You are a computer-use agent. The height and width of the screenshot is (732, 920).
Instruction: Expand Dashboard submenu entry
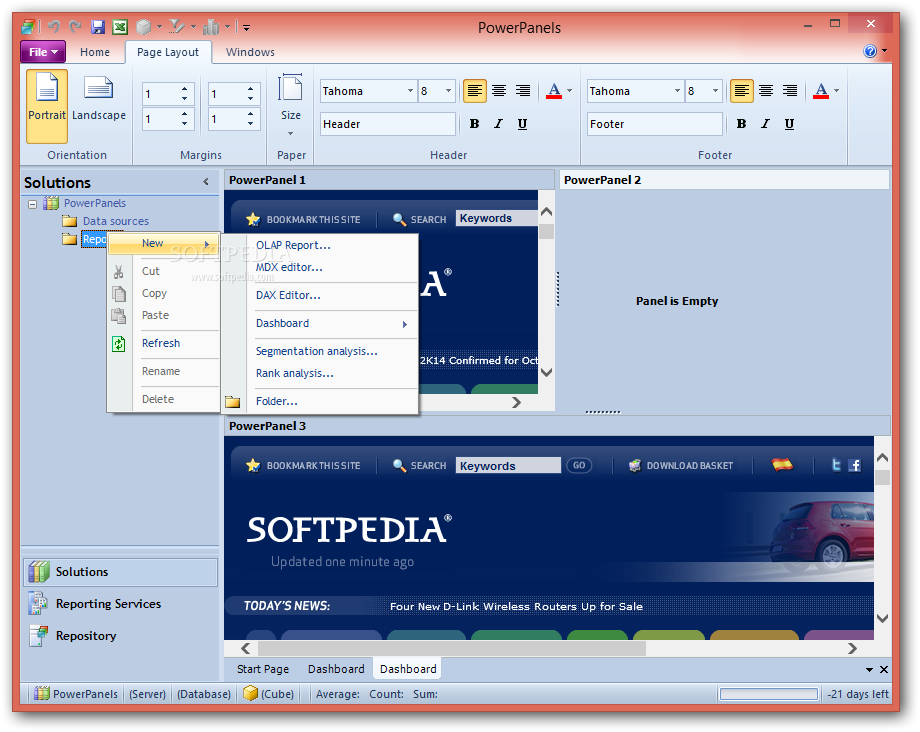(x=320, y=323)
